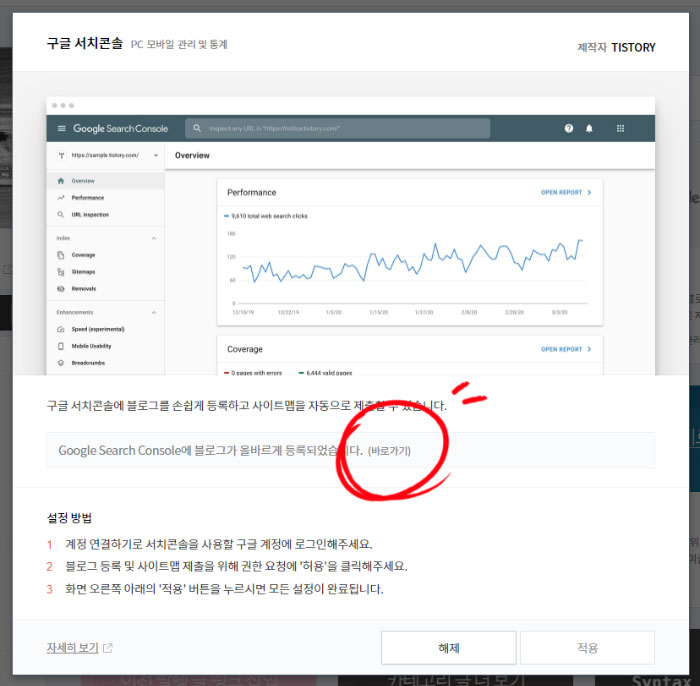
Task: Click the gauge icon next to Speed (experimental)
Action: 61,329
